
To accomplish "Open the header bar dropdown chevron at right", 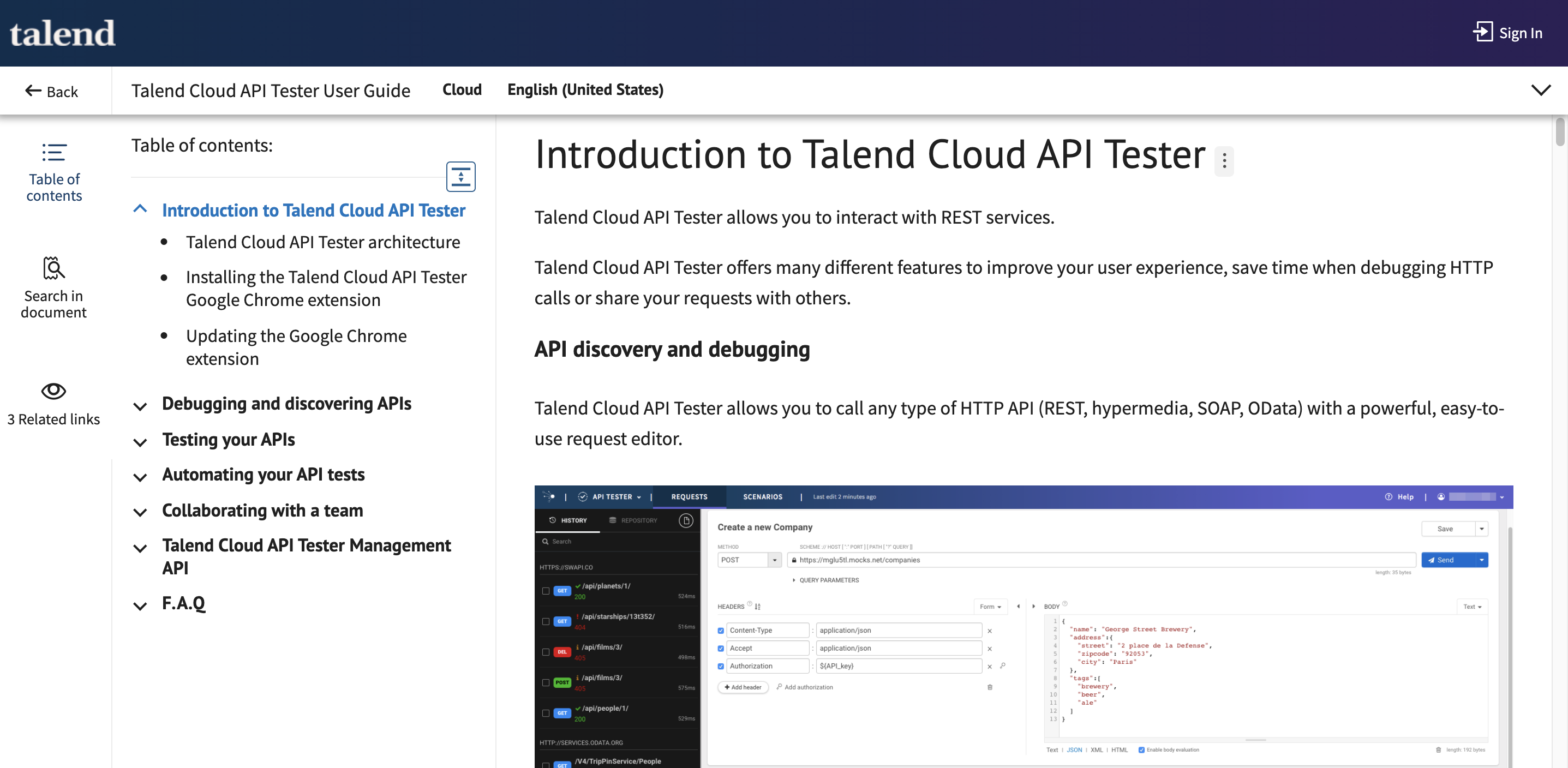I will click(1540, 91).
